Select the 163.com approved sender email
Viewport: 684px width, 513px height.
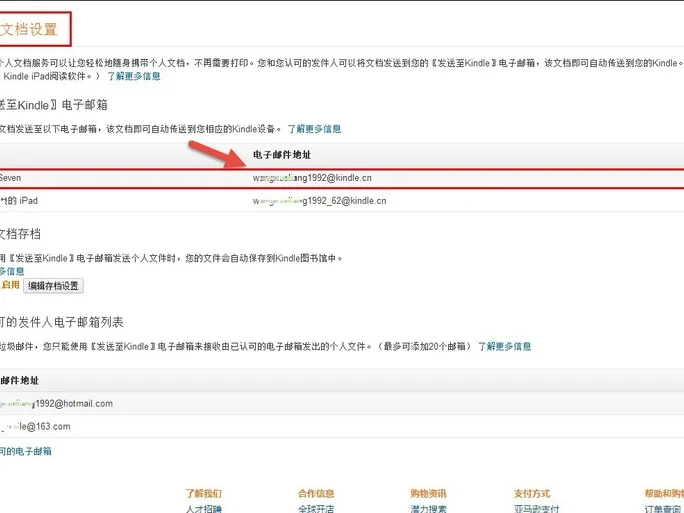35,427
